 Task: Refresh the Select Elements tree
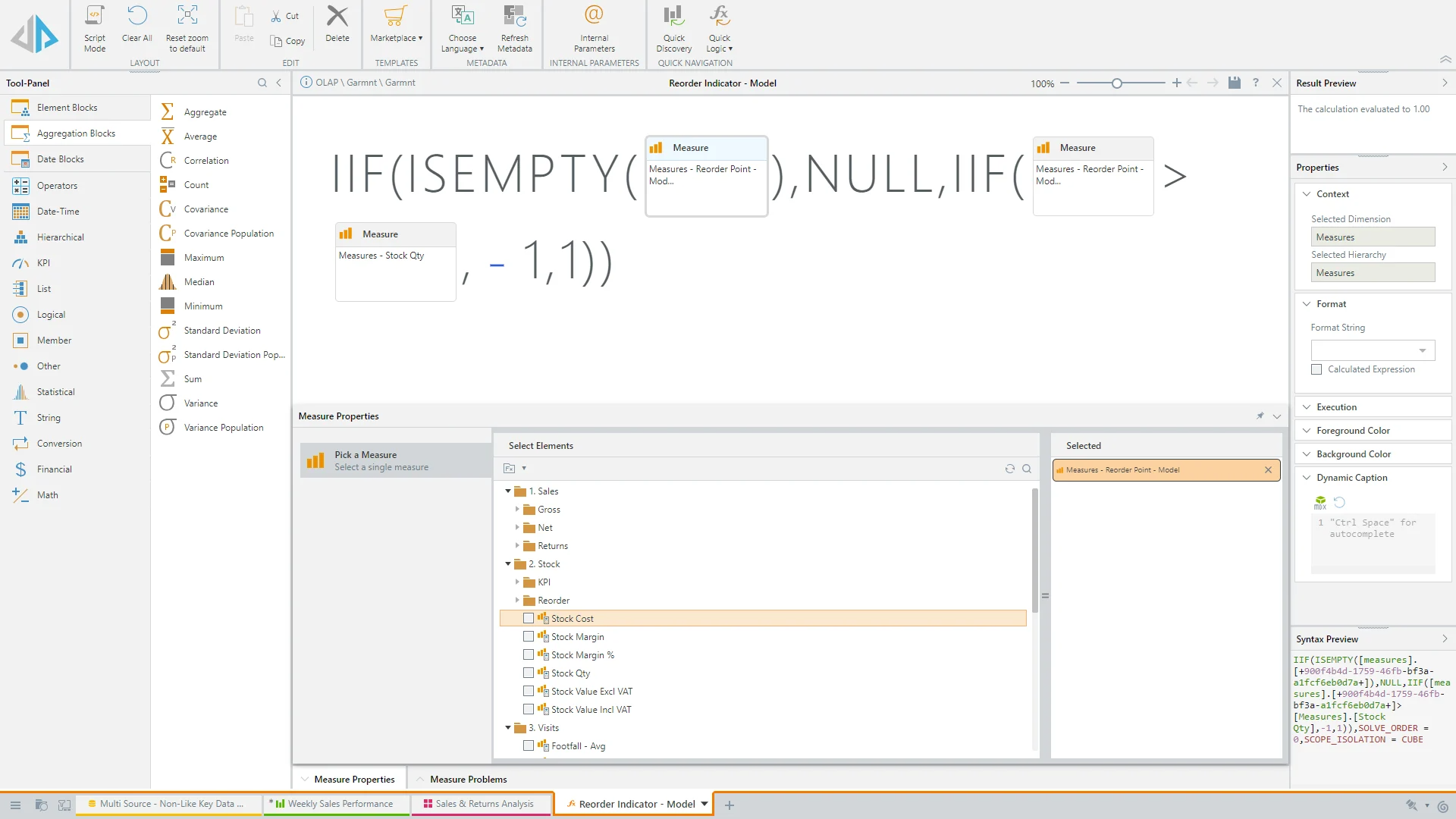[1009, 469]
